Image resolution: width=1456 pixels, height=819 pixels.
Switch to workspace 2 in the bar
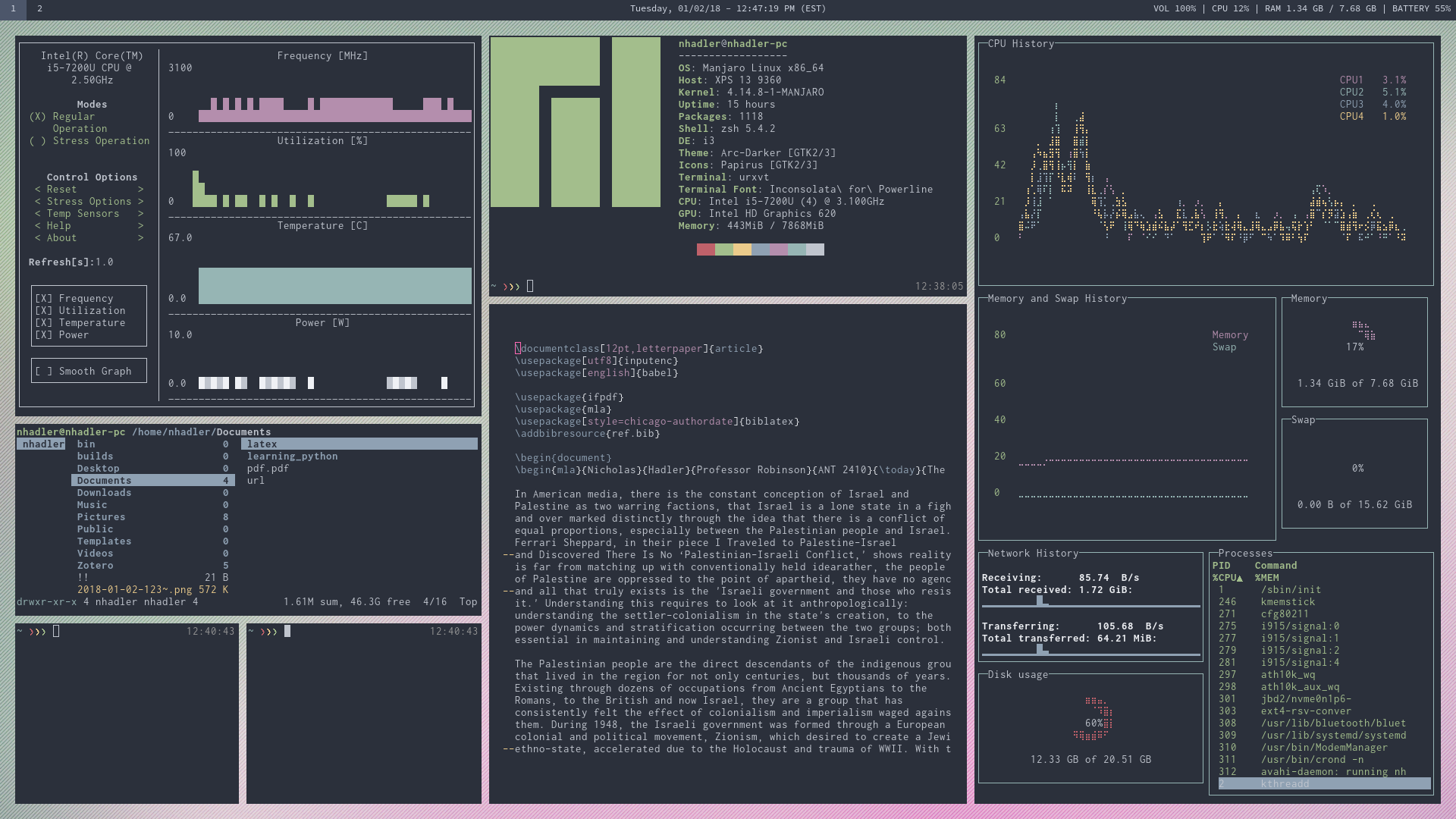(39, 8)
